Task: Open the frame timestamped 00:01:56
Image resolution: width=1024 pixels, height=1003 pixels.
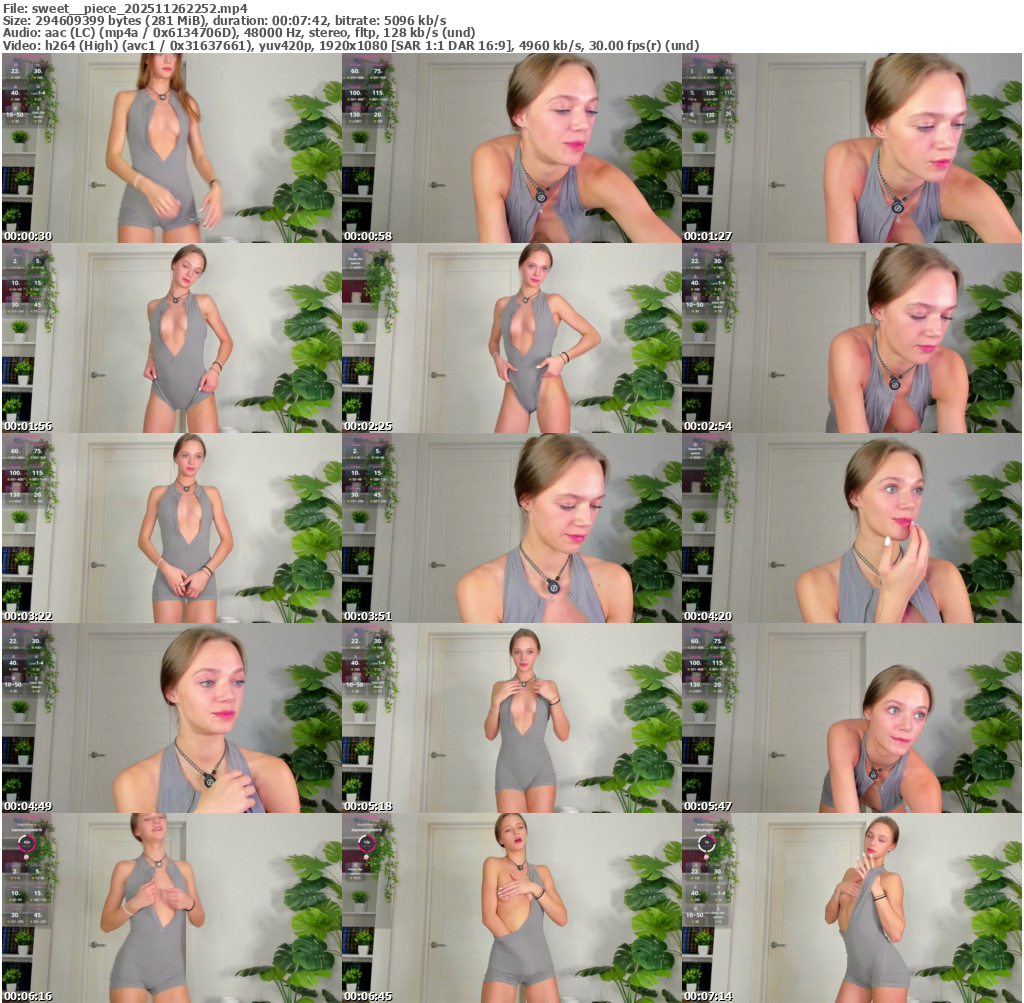Action: coord(171,338)
